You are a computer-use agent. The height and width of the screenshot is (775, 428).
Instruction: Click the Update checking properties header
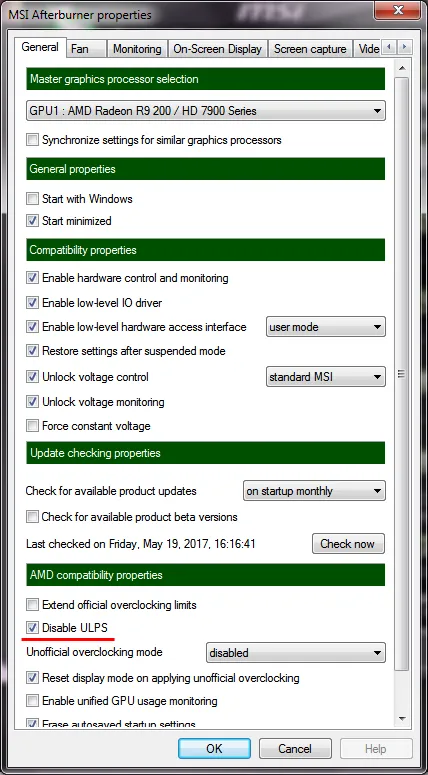point(206,453)
